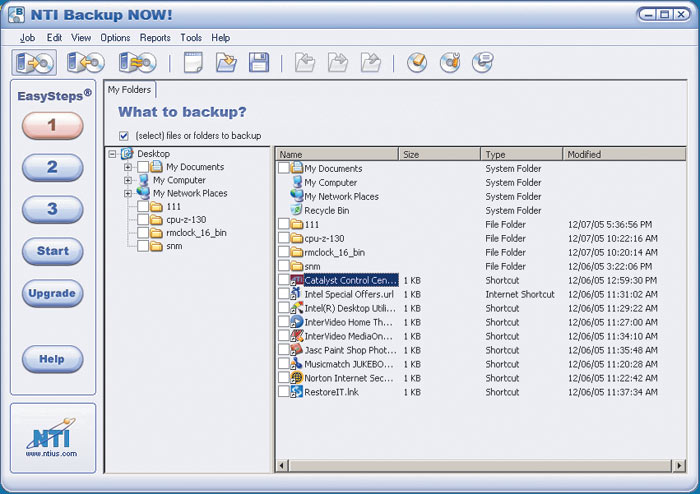Click the Intel Special Offers.url icon
Image resolution: width=700 pixels, height=494 pixels.
296,294
